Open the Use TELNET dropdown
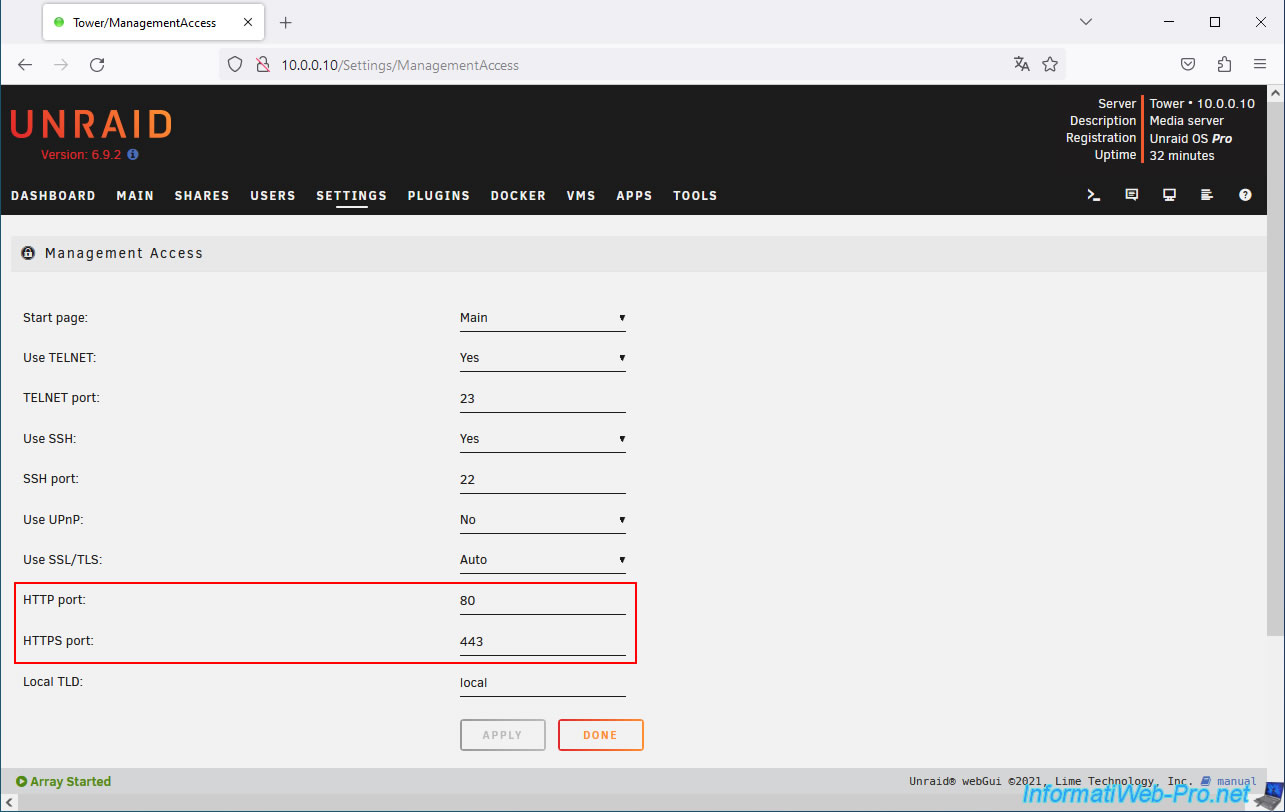This screenshot has height=812, width=1285. pos(542,358)
